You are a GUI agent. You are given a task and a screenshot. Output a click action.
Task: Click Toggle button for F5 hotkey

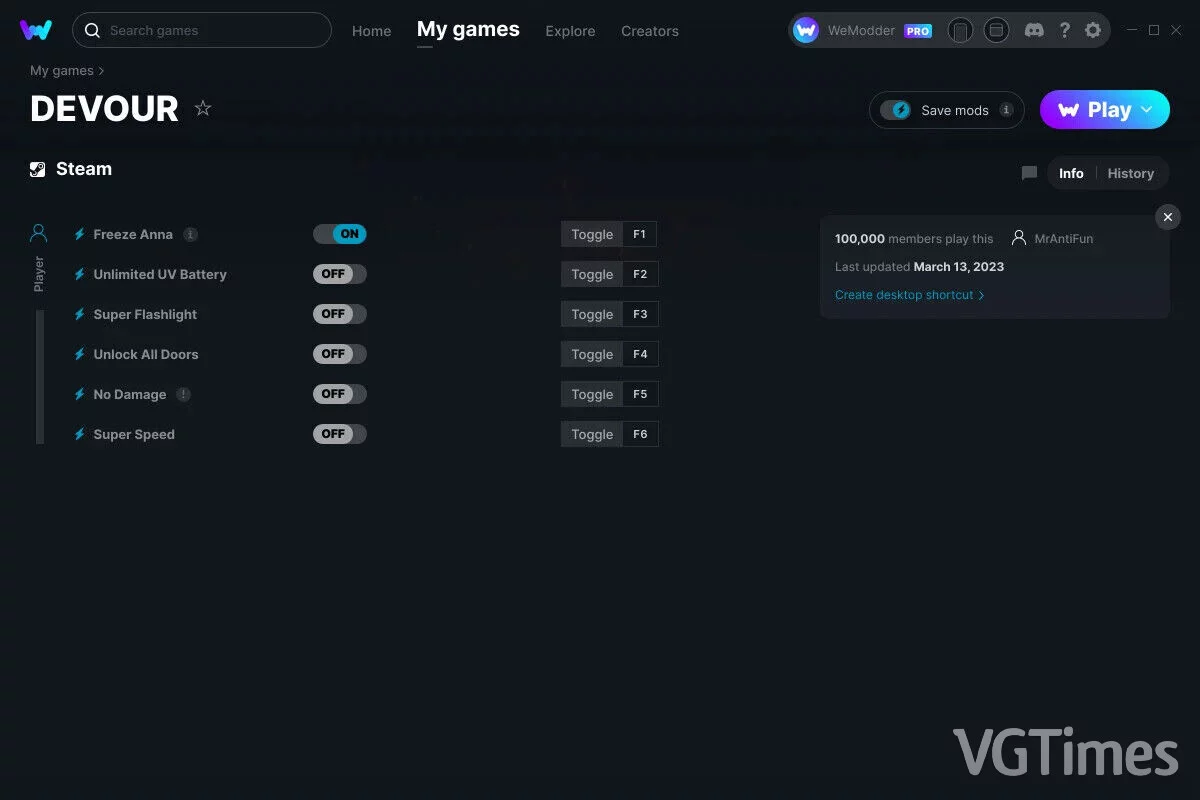point(592,394)
